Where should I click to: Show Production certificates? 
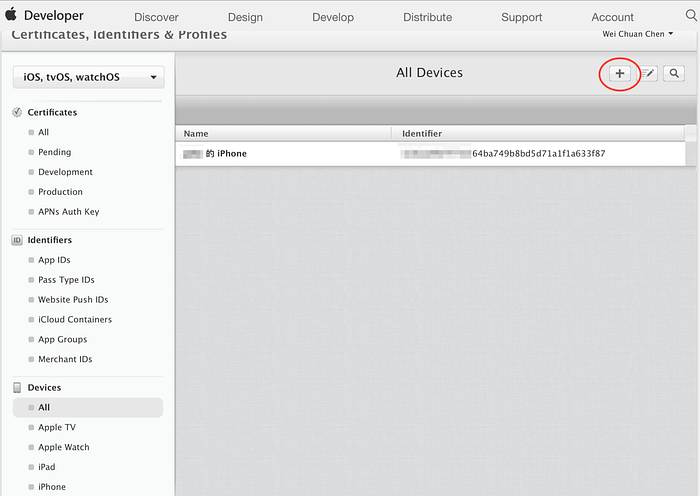pyautogui.click(x=60, y=192)
